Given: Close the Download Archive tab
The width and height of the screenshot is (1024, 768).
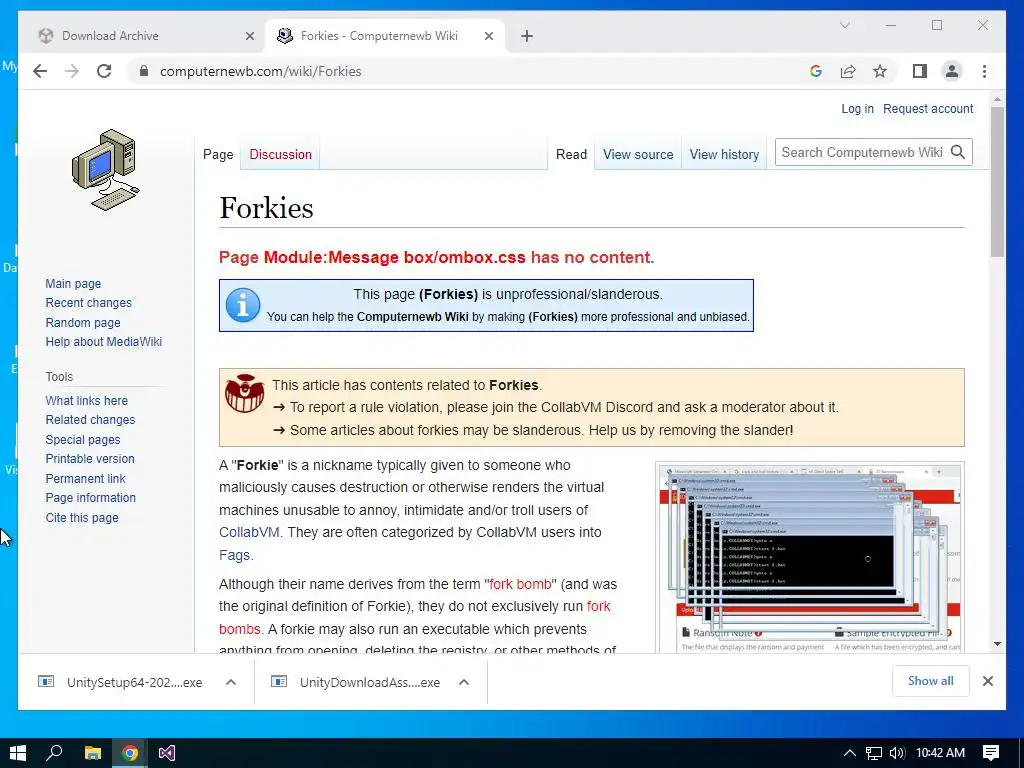Looking at the screenshot, I should coord(249,36).
